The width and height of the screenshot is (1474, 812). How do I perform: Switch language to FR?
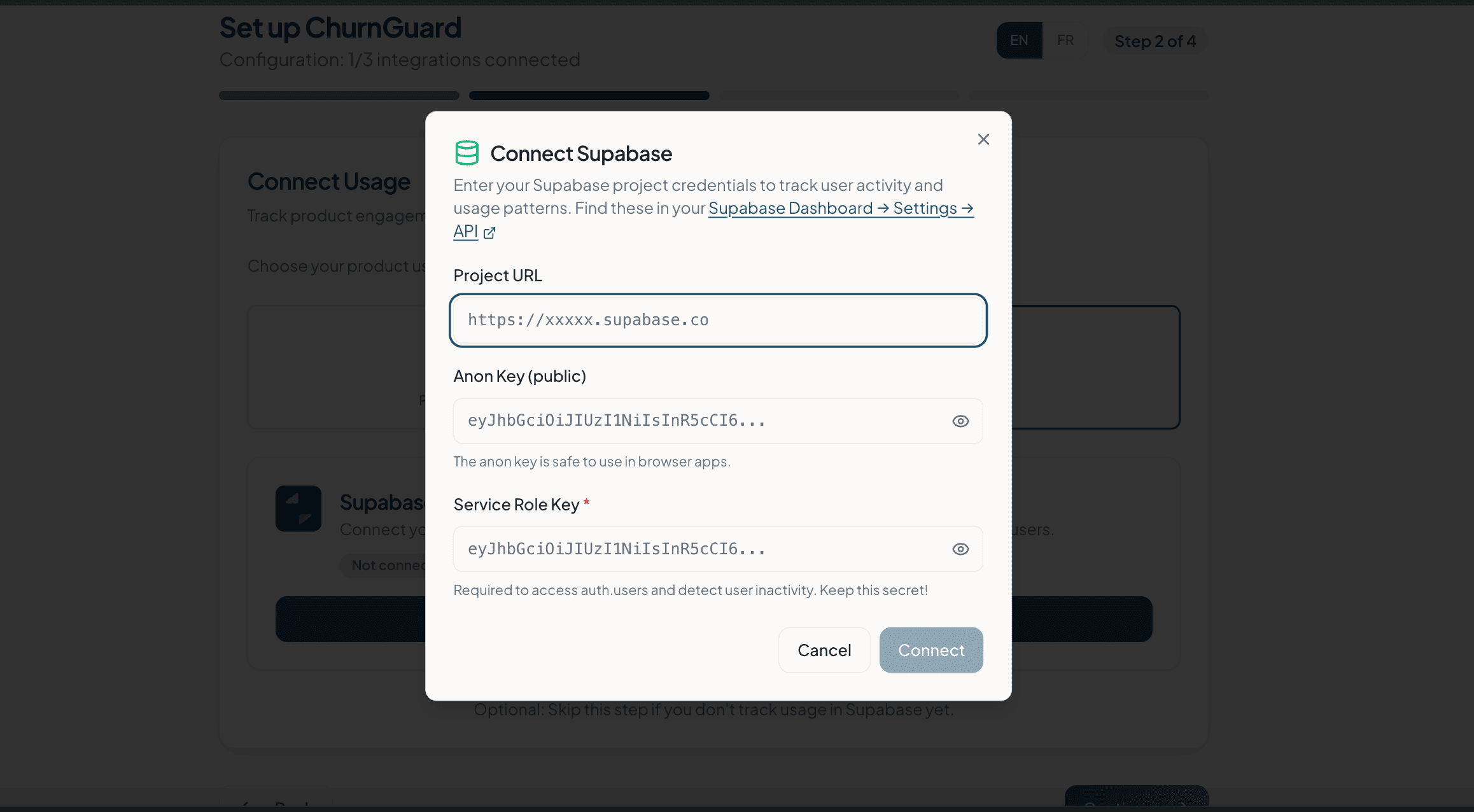point(1065,41)
